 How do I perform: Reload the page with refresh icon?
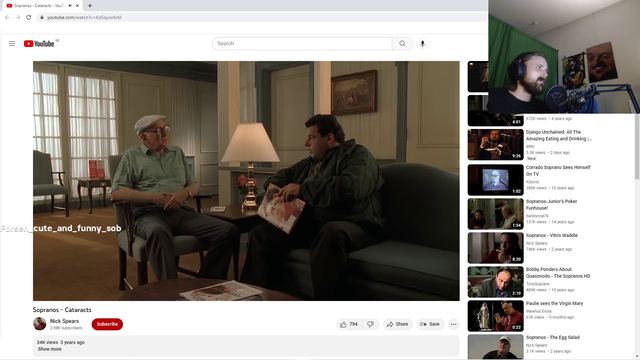click(x=29, y=17)
